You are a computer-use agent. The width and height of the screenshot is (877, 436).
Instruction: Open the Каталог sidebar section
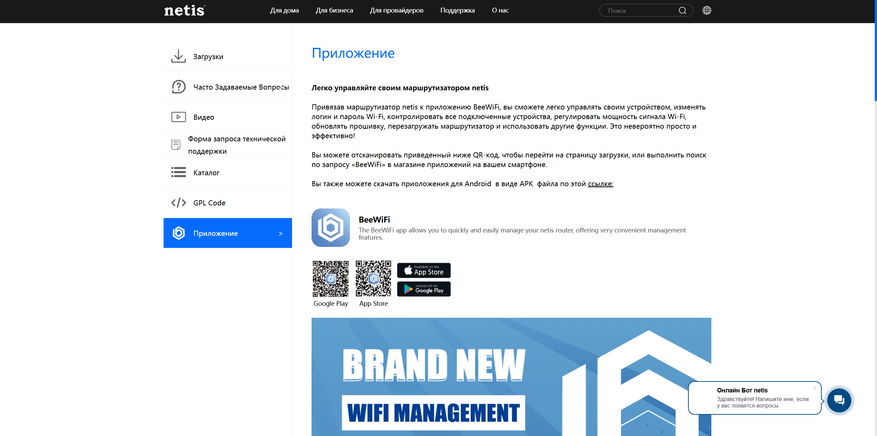coord(228,173)
